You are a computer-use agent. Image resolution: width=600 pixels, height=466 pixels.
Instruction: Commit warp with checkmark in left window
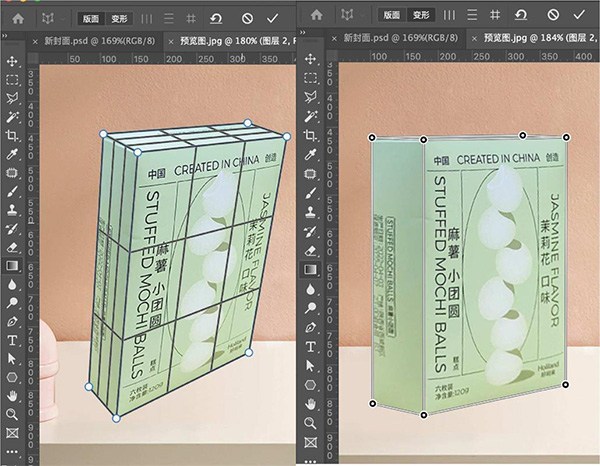click(x=272, y=18)
